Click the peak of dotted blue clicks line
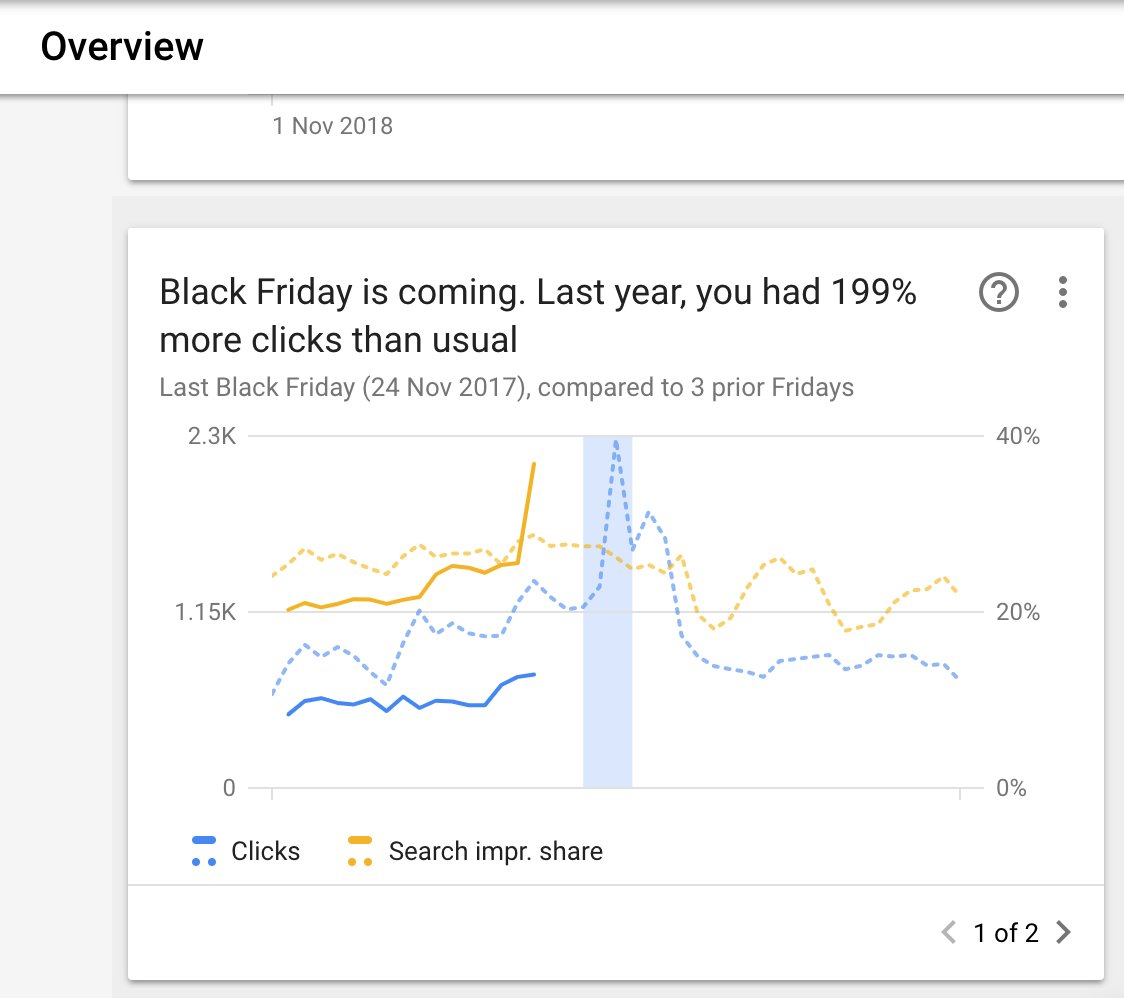Screen dimensions: 1124x998 pos(616,443)
